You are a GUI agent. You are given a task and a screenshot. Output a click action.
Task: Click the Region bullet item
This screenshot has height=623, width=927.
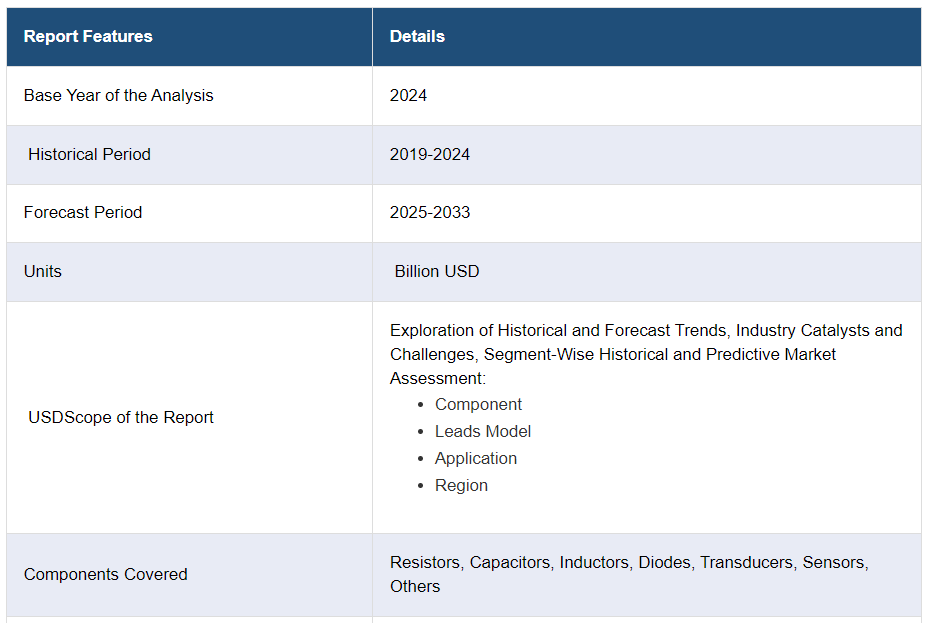pyautogui.click(x=461, y=485)
